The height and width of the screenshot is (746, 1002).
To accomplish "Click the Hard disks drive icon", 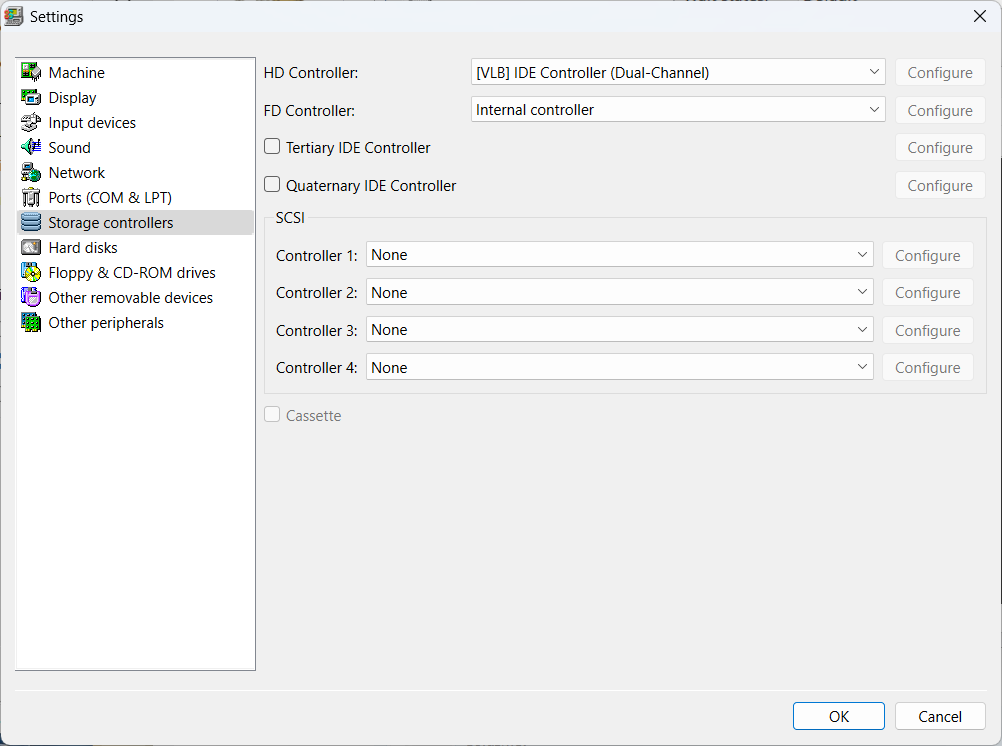I will coord(31,247).
